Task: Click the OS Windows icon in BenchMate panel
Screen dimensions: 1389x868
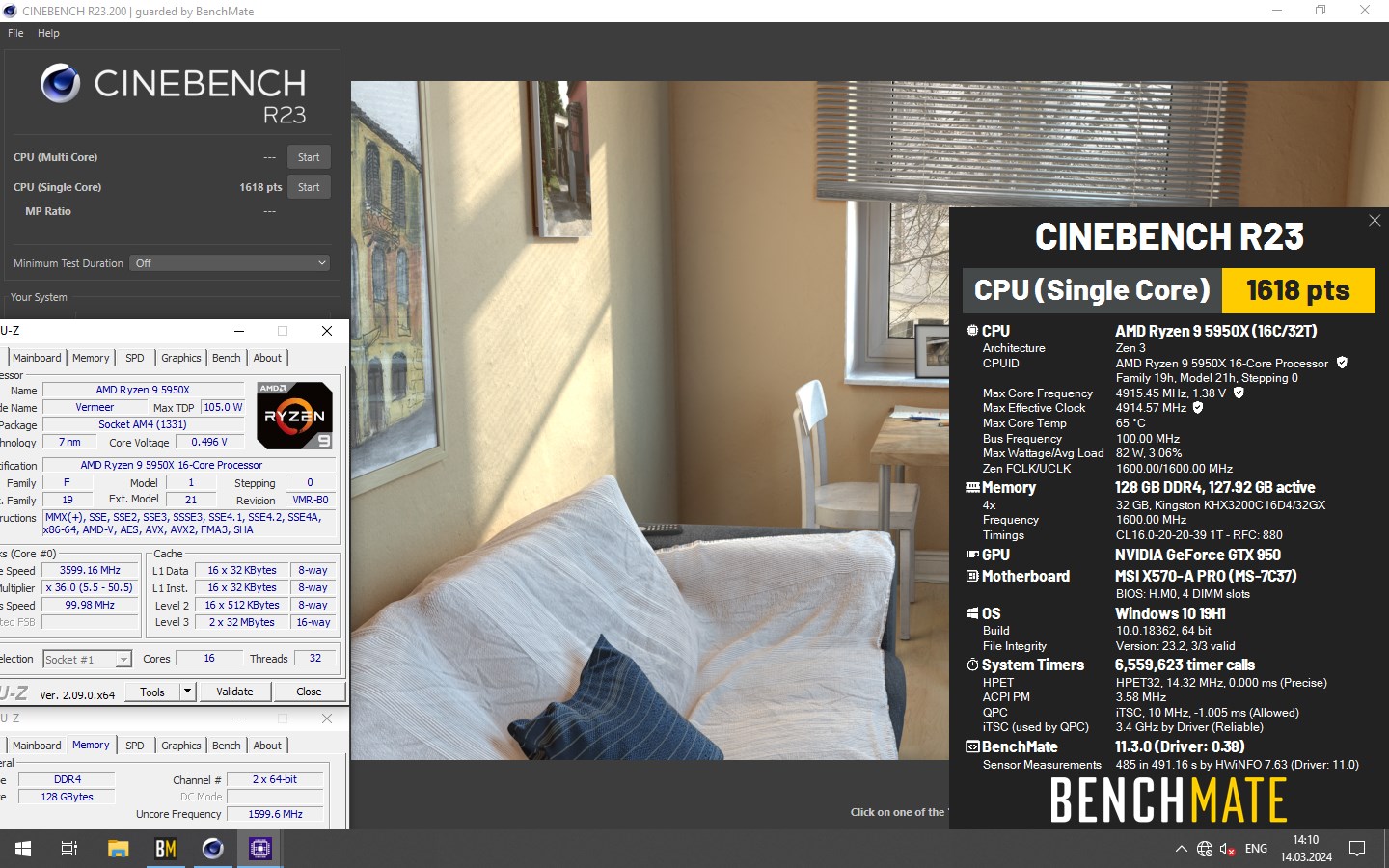Action: (972, 613)
